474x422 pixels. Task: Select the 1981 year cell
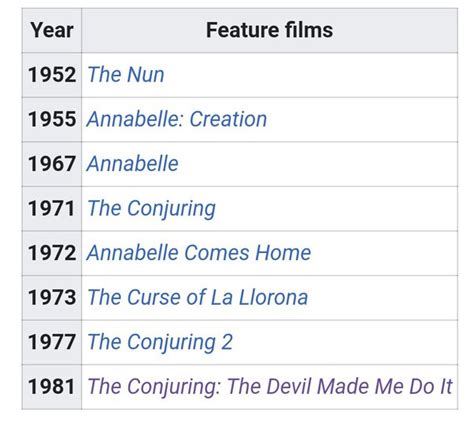click(52, 387)
